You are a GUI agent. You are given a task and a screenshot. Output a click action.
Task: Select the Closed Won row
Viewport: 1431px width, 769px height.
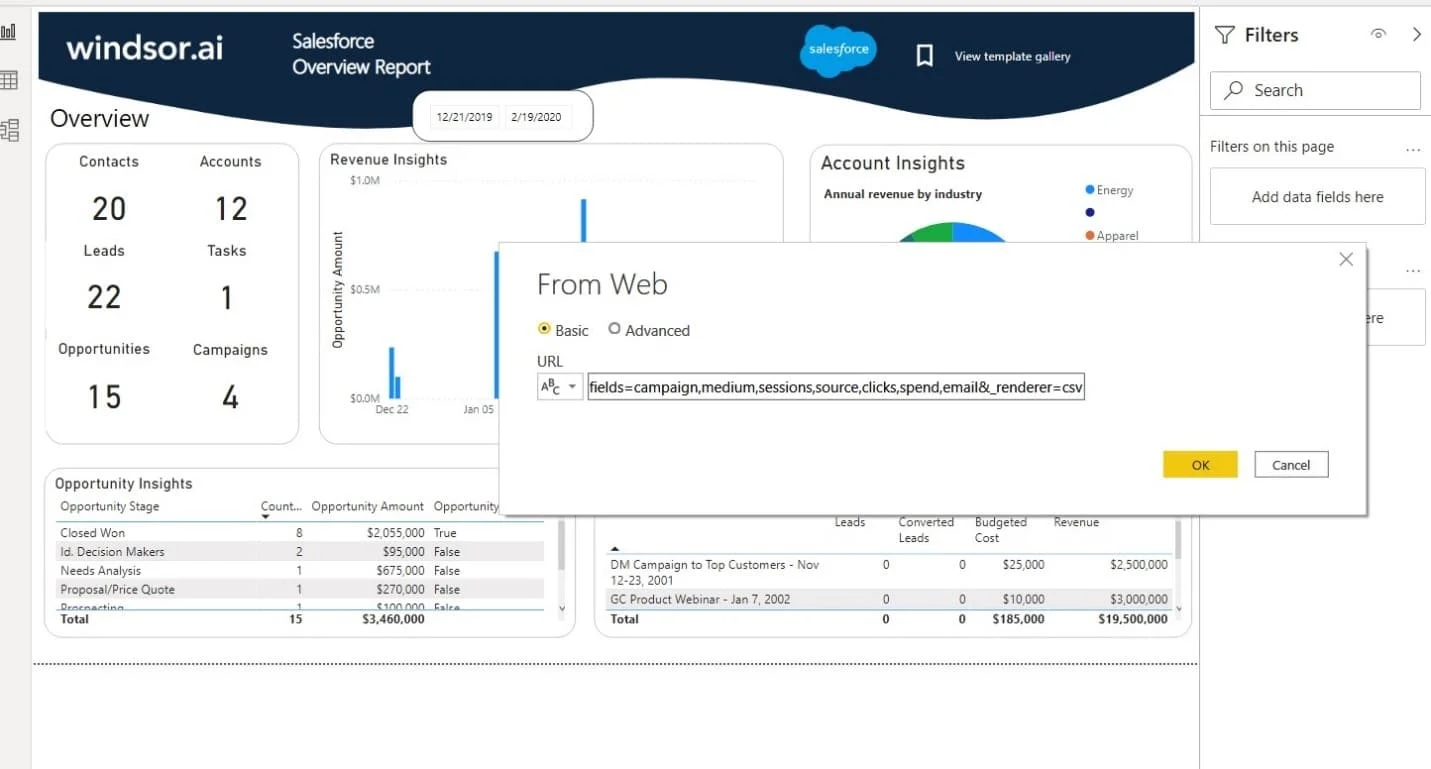pyautogui.click(x=301, y=533)
